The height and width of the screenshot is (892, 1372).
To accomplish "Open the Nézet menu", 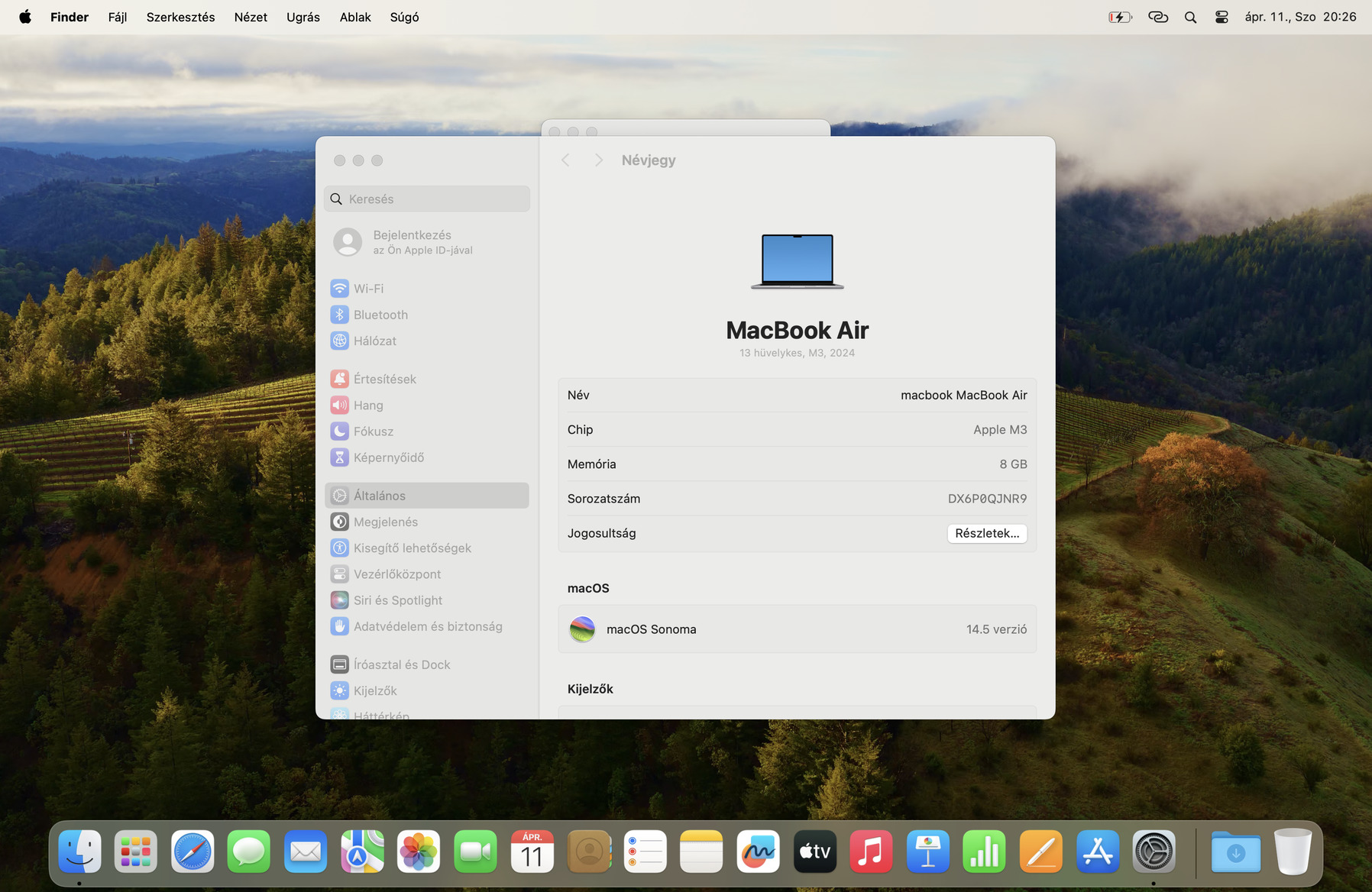I will coord(251,17).
